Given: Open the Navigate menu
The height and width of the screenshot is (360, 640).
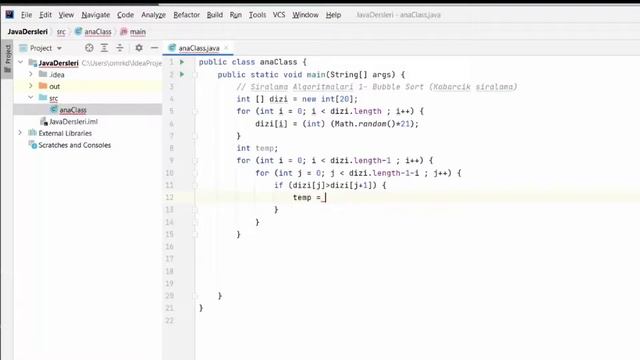Looking at the screenshot, I should pyautogui.click(x=96, y=15).
